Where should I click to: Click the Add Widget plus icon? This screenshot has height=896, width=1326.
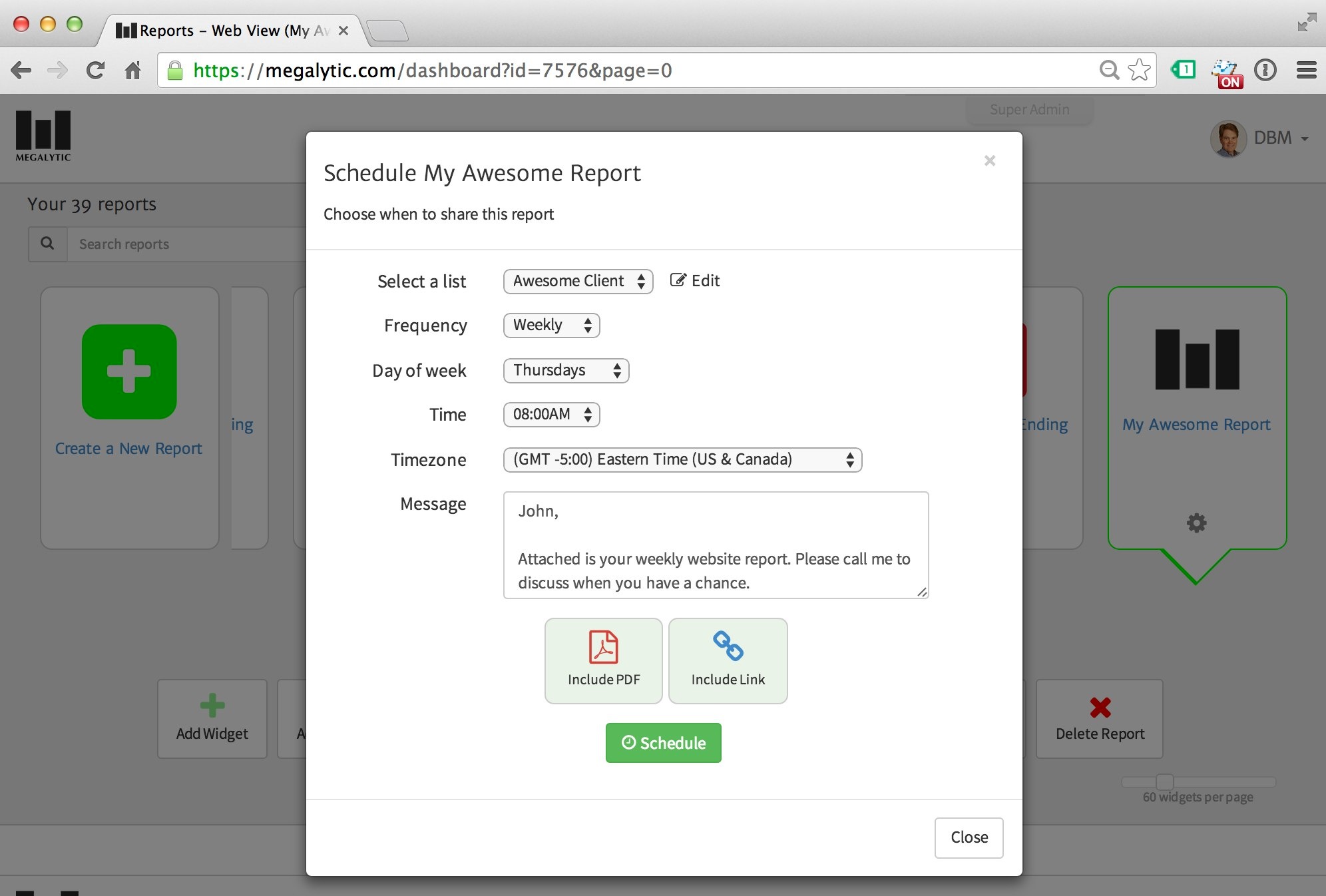pos(212,706)
